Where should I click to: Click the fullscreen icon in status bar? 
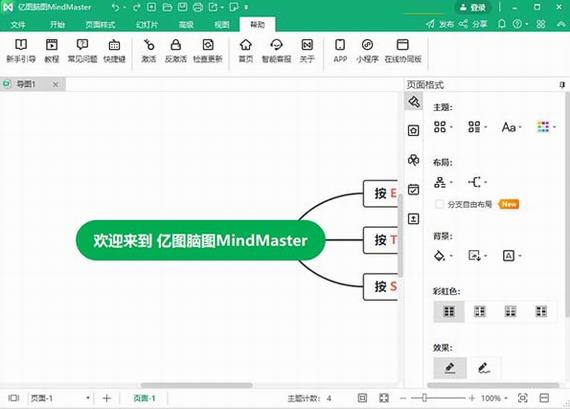(x=384, y=398)
